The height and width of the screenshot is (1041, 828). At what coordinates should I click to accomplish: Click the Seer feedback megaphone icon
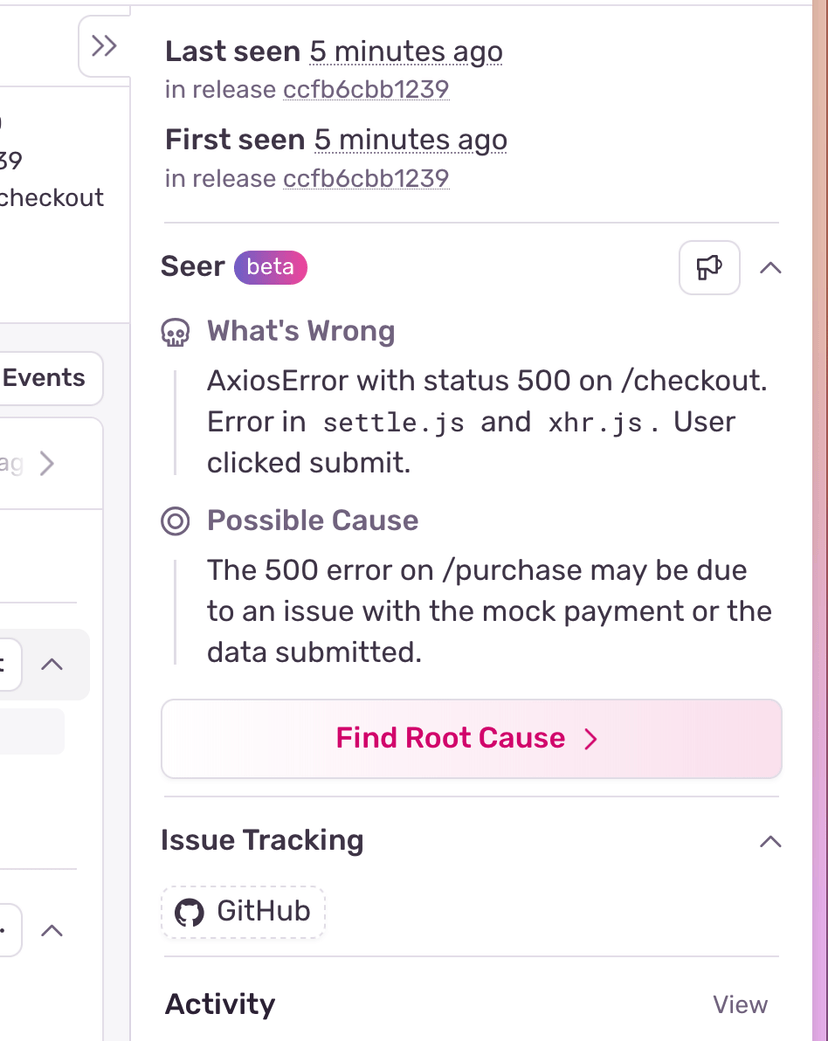coord(709,268)
